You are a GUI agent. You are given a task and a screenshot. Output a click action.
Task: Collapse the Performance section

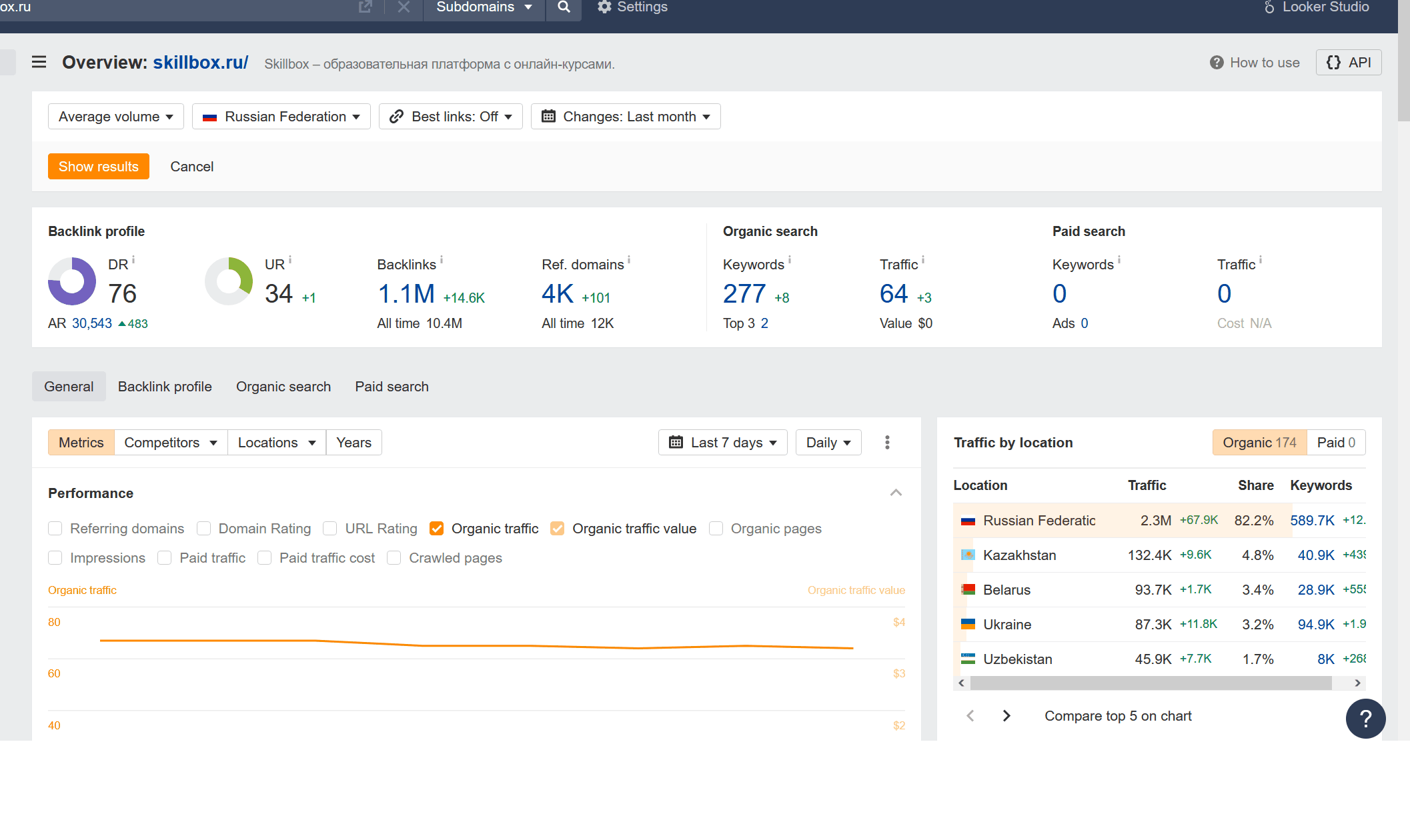(896, 493)
